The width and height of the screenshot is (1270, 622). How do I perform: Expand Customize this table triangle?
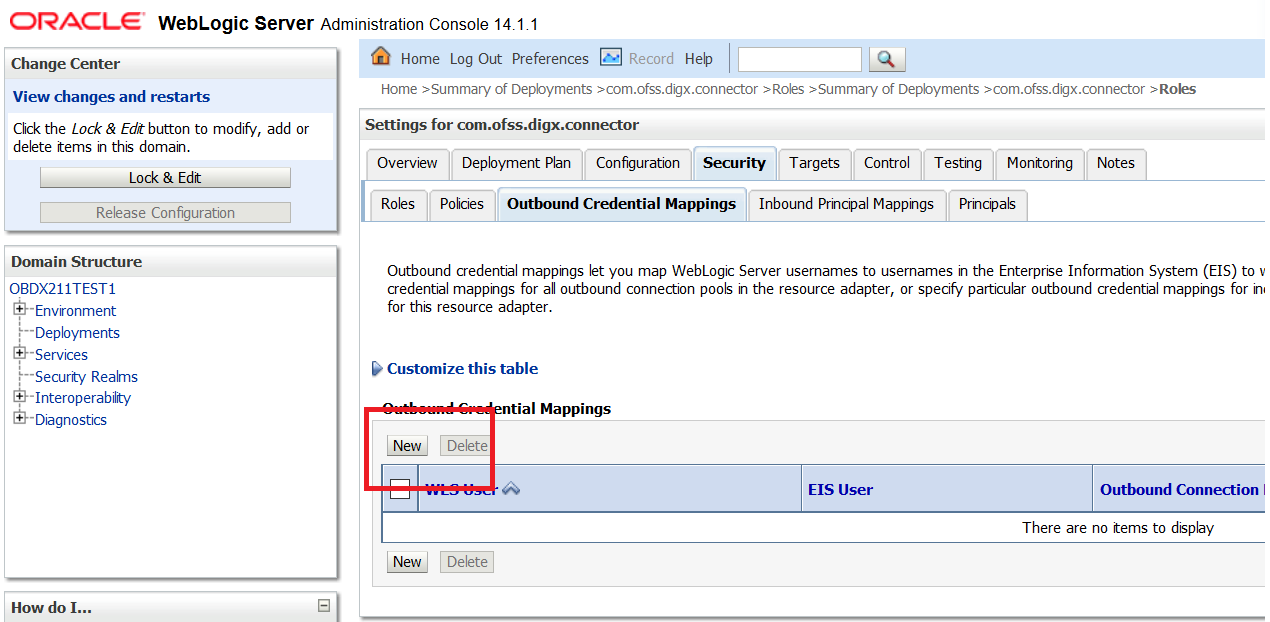tap(377, 369)
